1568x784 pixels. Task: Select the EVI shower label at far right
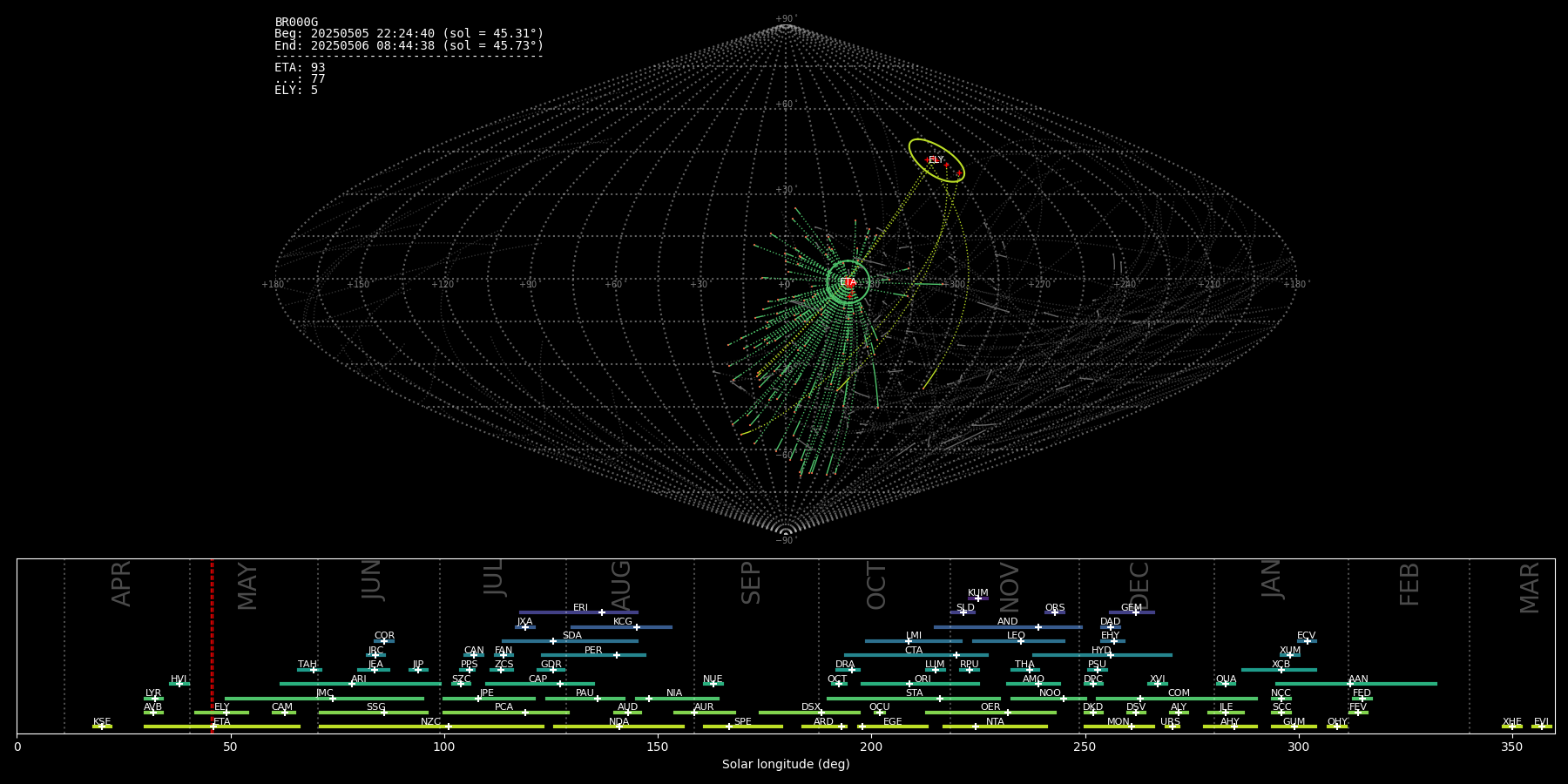tap(1541, 722)
